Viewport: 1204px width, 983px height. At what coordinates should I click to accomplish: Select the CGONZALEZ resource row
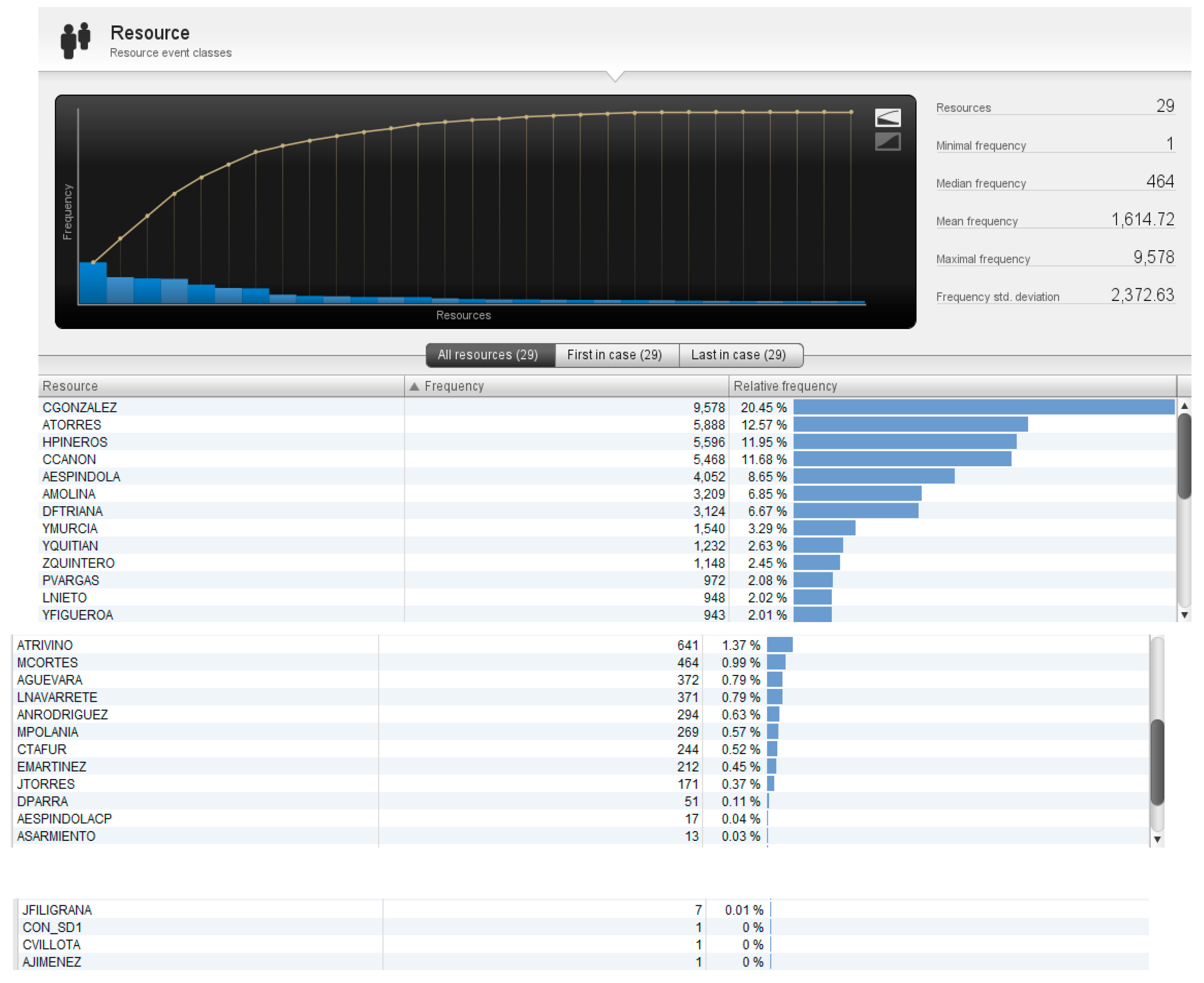pyautogui.click(x=79, y=408)
